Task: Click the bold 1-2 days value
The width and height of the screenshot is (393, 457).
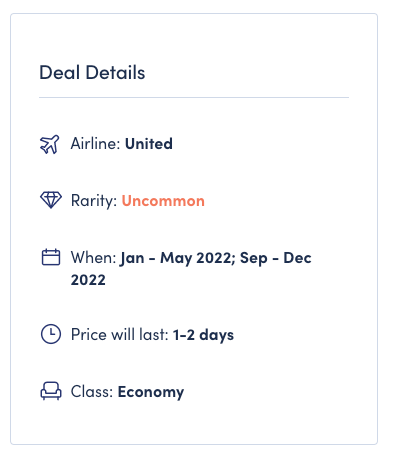Action: coord(203,335)
